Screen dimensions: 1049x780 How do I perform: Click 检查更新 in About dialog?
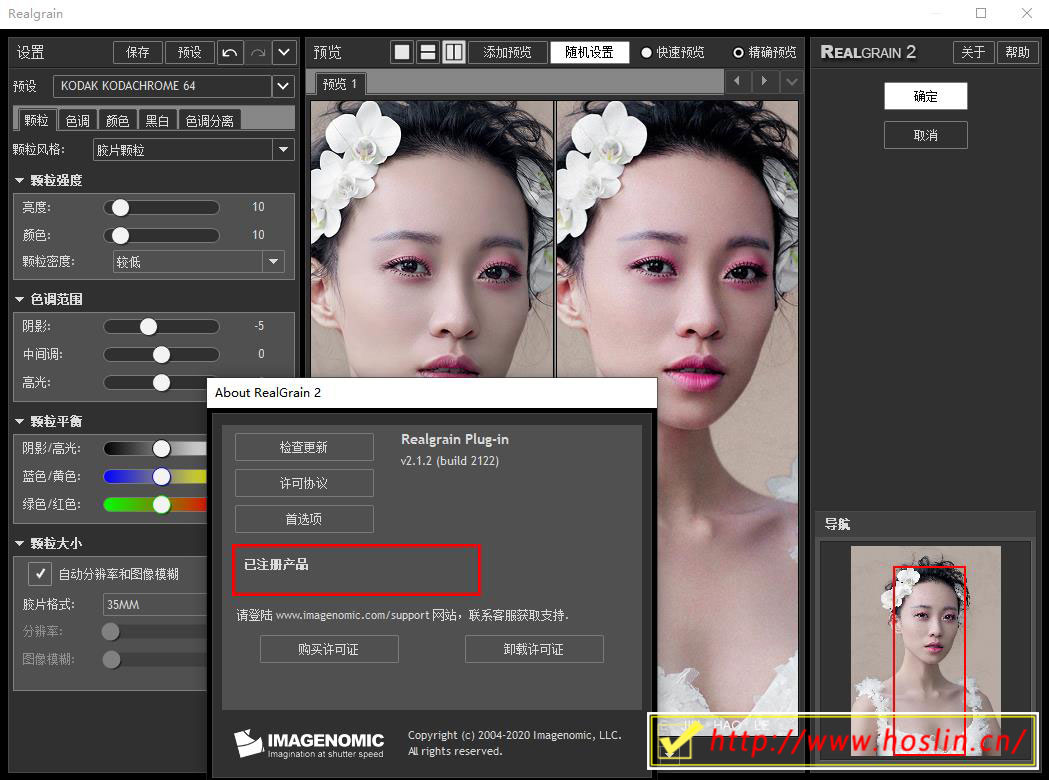point(304,447)
